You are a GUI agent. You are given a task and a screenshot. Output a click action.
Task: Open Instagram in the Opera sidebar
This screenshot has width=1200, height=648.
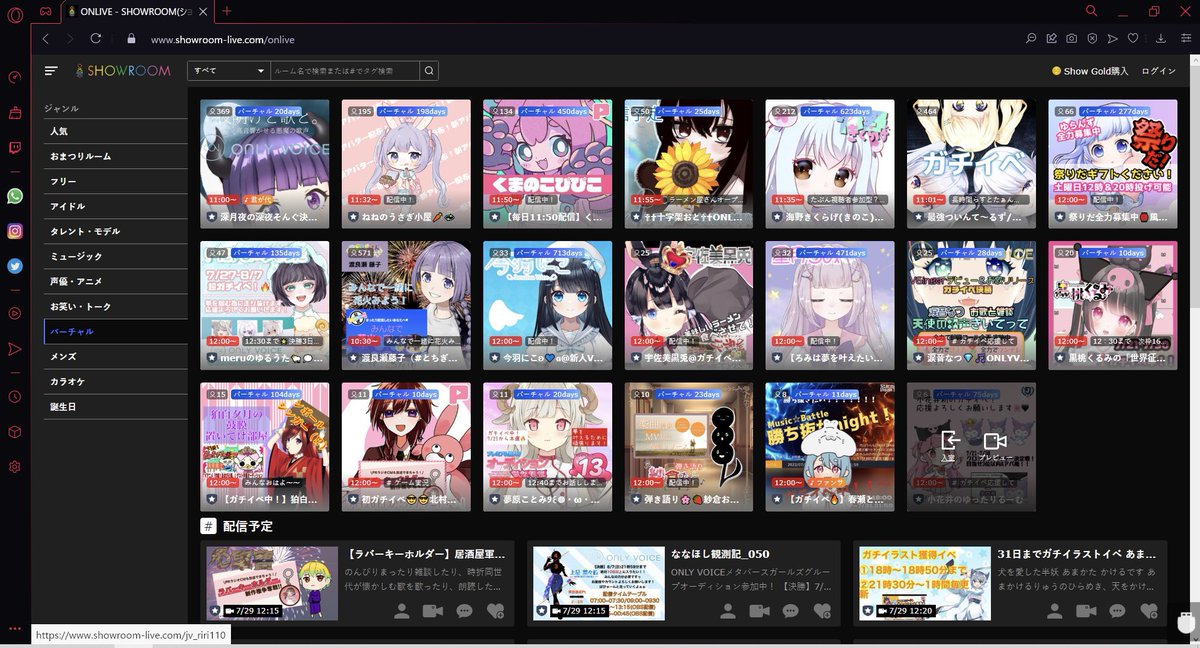[15, 231]
